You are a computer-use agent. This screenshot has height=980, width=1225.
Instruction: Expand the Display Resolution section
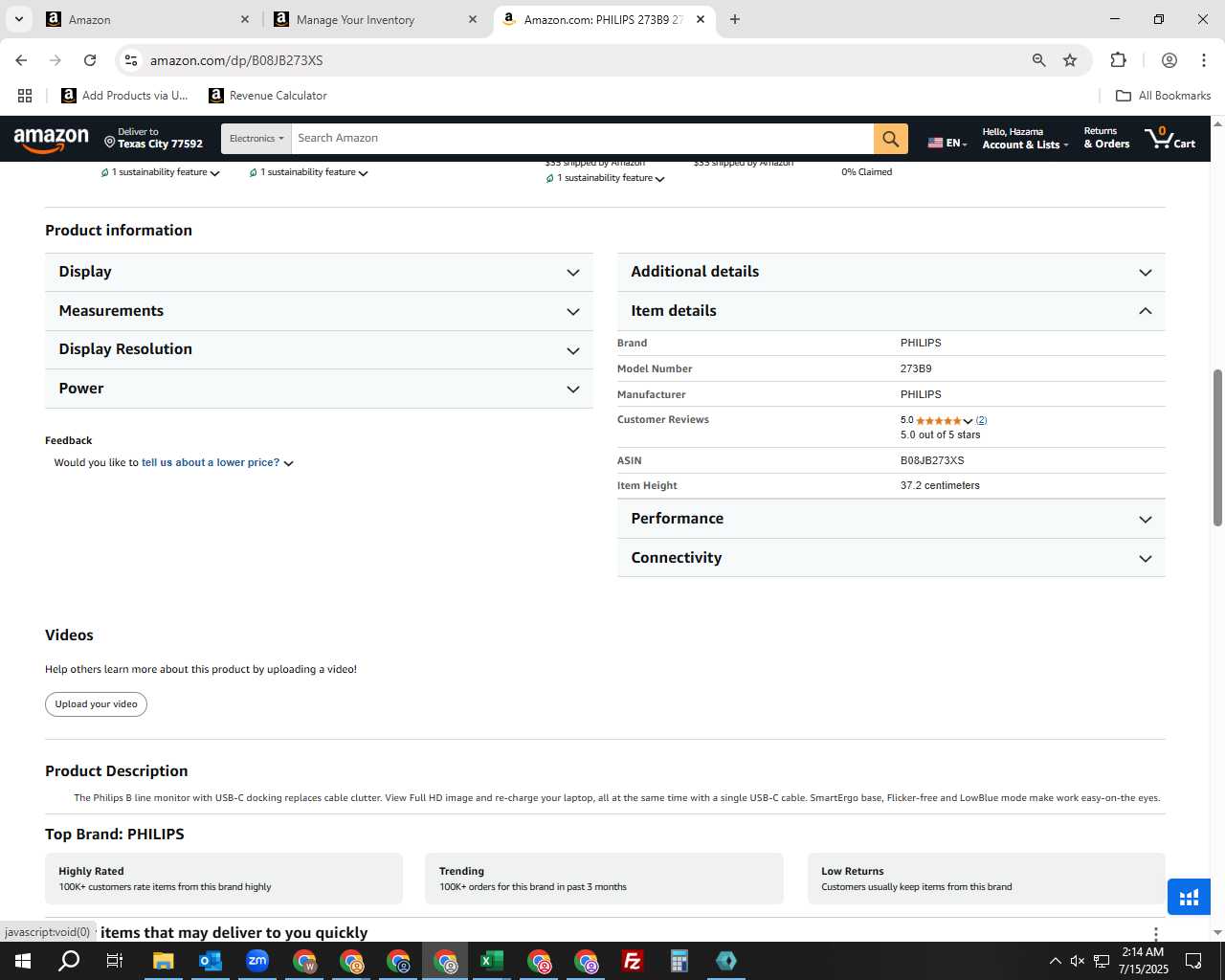(x=319, y=349)
